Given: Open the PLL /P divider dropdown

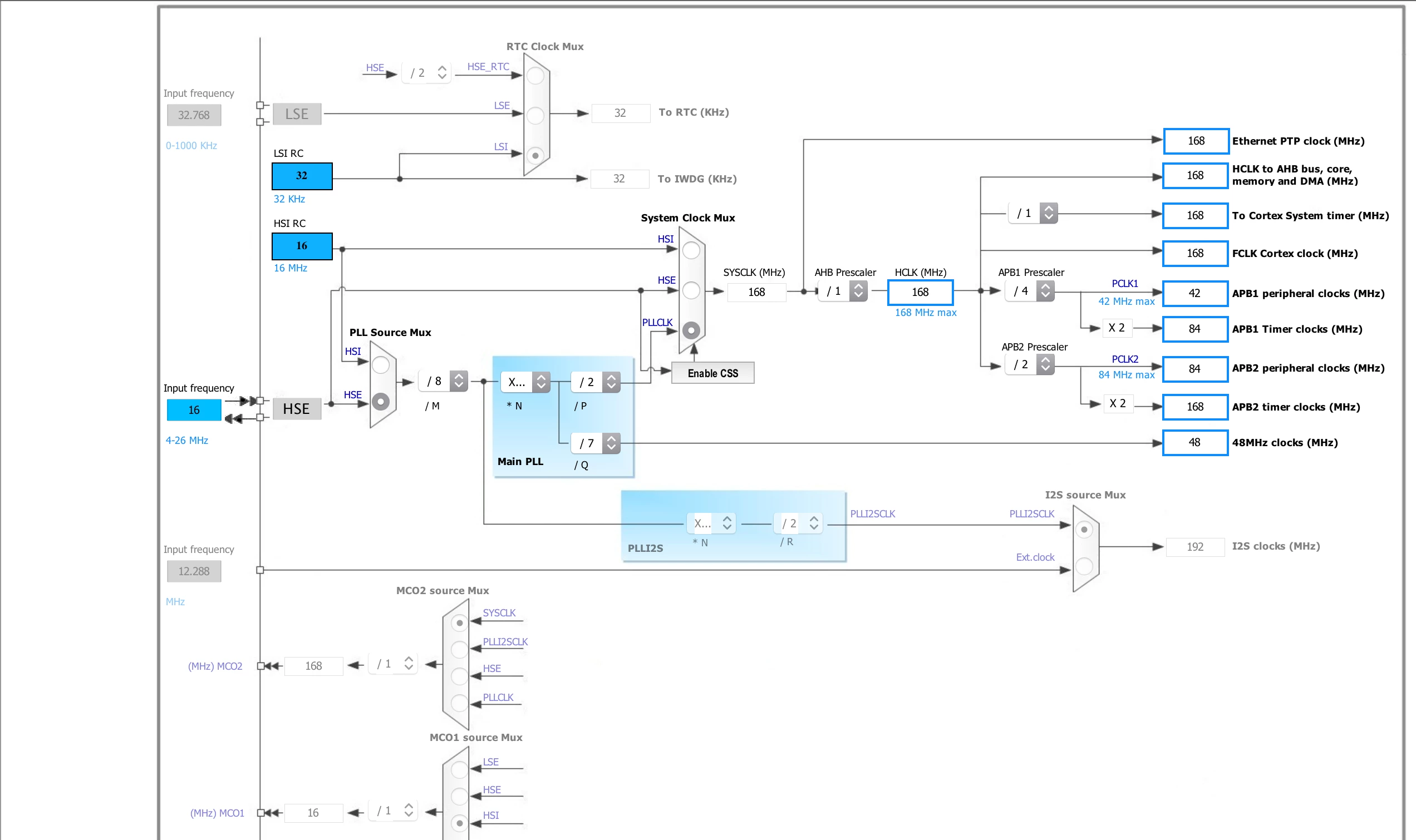Looking at the screenshot, I should point(596,383).
